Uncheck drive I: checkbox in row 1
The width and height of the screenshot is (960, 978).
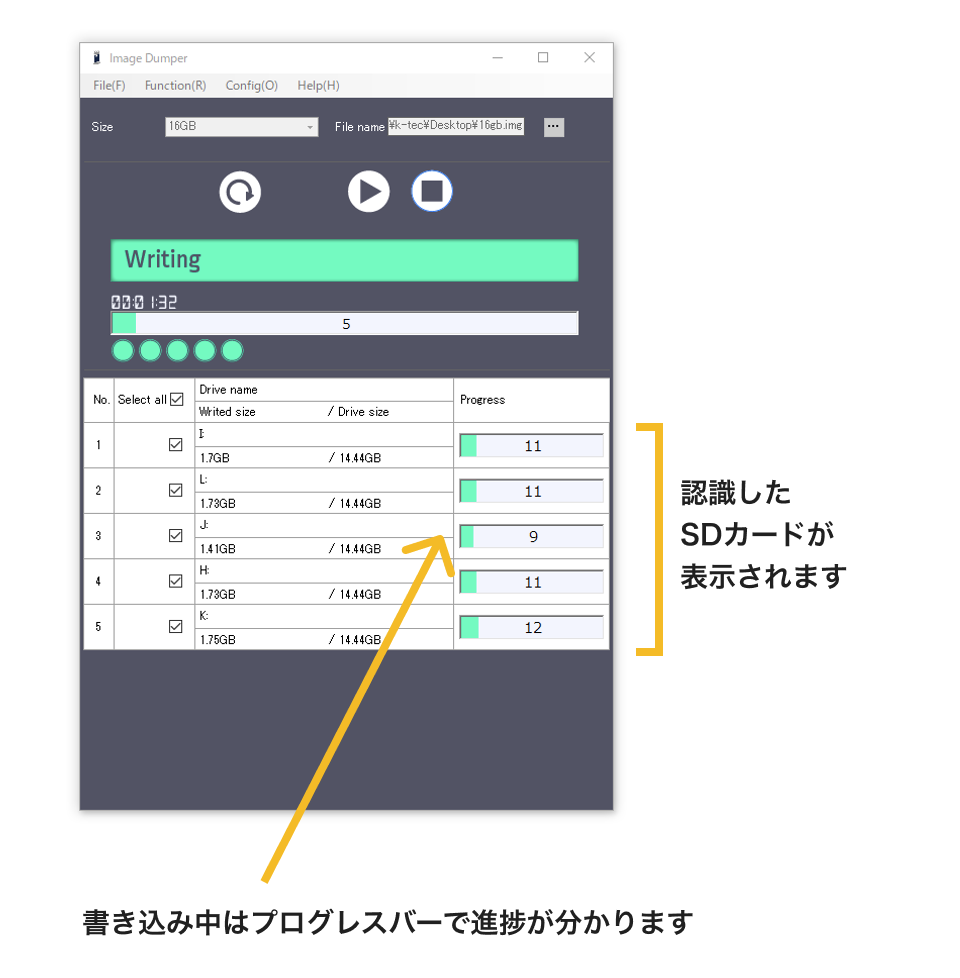coord(176,445)
